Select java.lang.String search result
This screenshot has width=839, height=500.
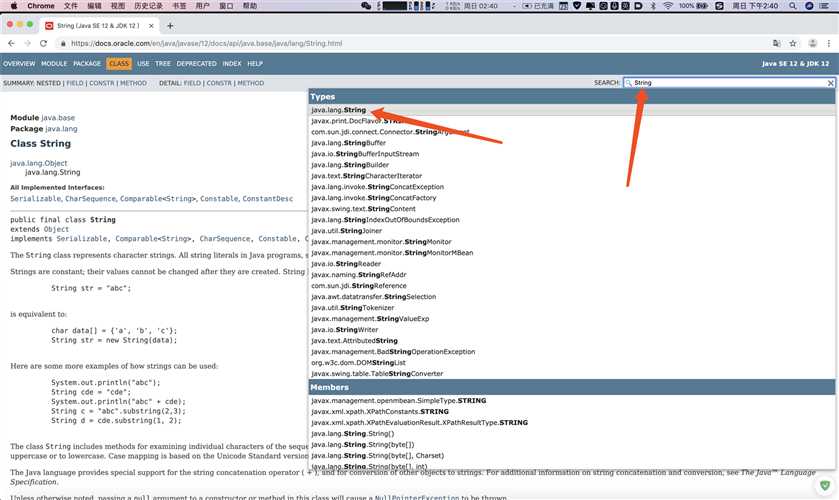[572, 110]
